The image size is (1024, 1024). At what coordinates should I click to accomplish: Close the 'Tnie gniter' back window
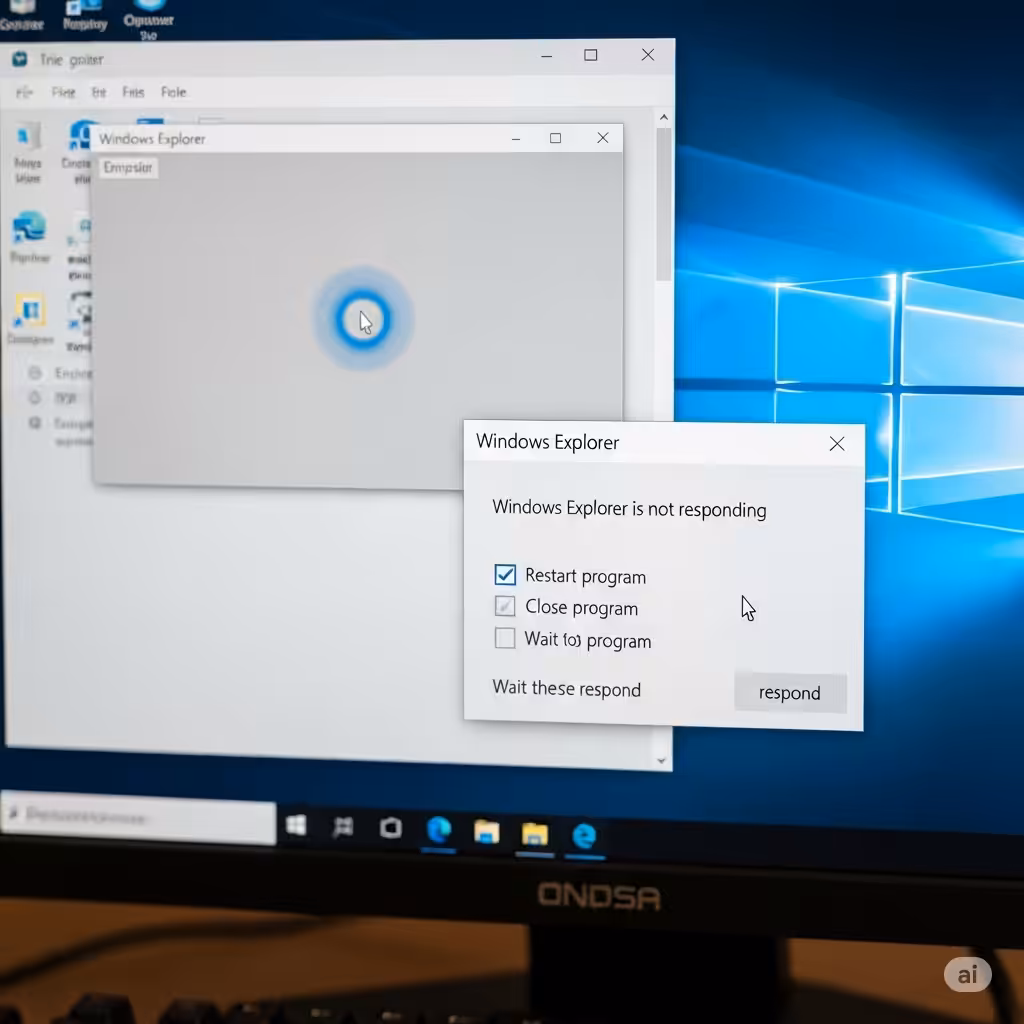(647, 55)
